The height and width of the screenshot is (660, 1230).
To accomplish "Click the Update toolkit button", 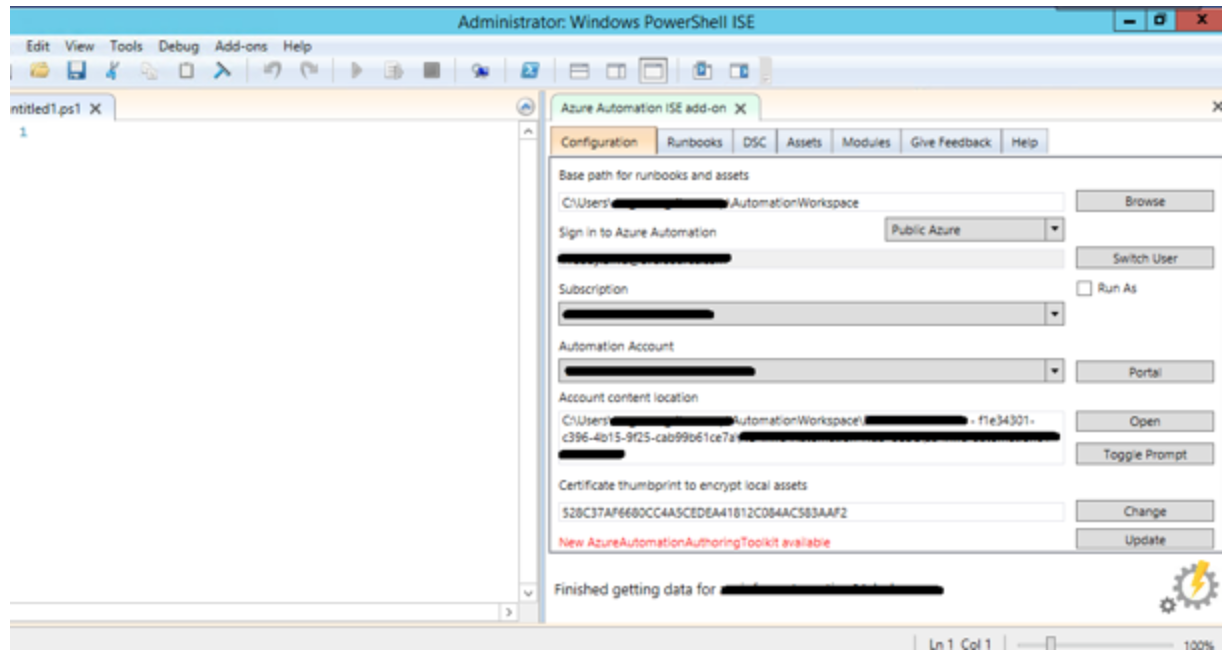I will [1144, 540].
